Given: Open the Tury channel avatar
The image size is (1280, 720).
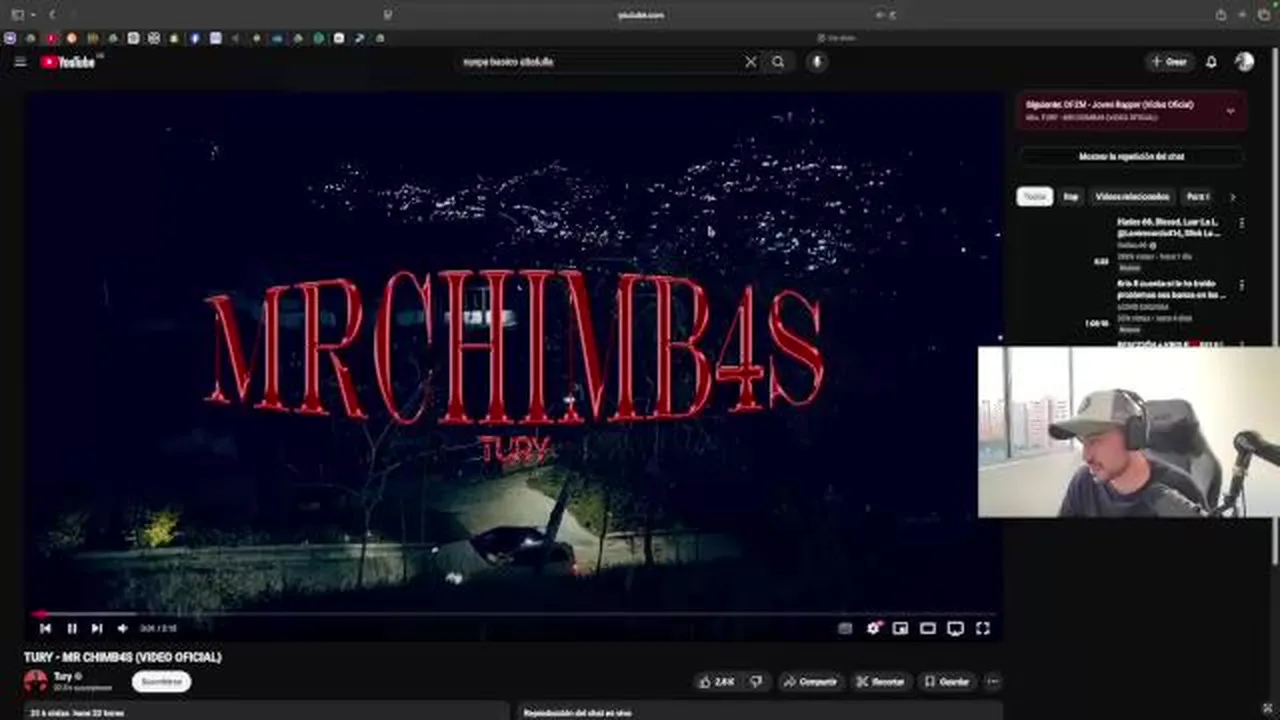Looking at the screenshot, I should (36, 682).
